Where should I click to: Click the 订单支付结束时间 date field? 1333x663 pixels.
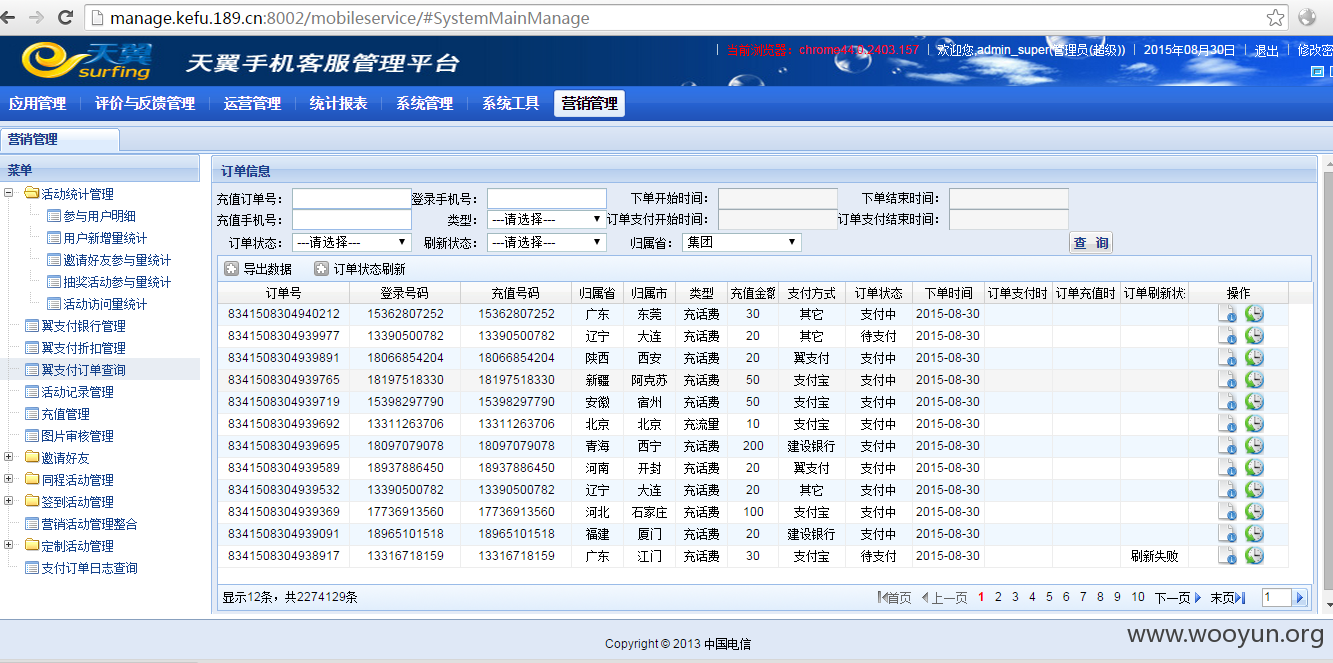point(1008,219)
